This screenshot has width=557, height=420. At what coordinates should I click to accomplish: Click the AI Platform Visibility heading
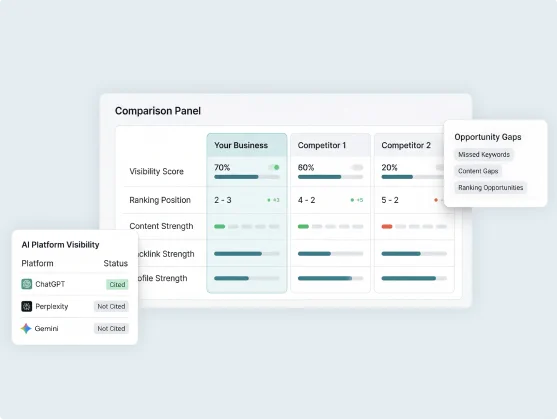click(60, 244)
